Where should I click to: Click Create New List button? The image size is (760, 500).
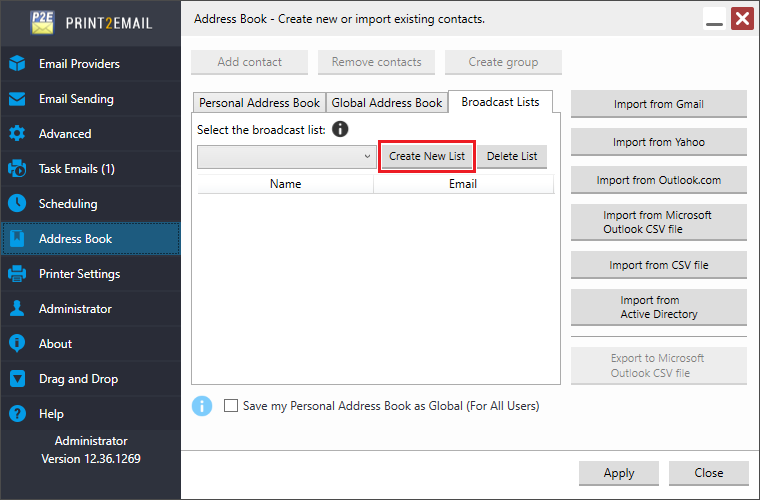click(427, 156)
